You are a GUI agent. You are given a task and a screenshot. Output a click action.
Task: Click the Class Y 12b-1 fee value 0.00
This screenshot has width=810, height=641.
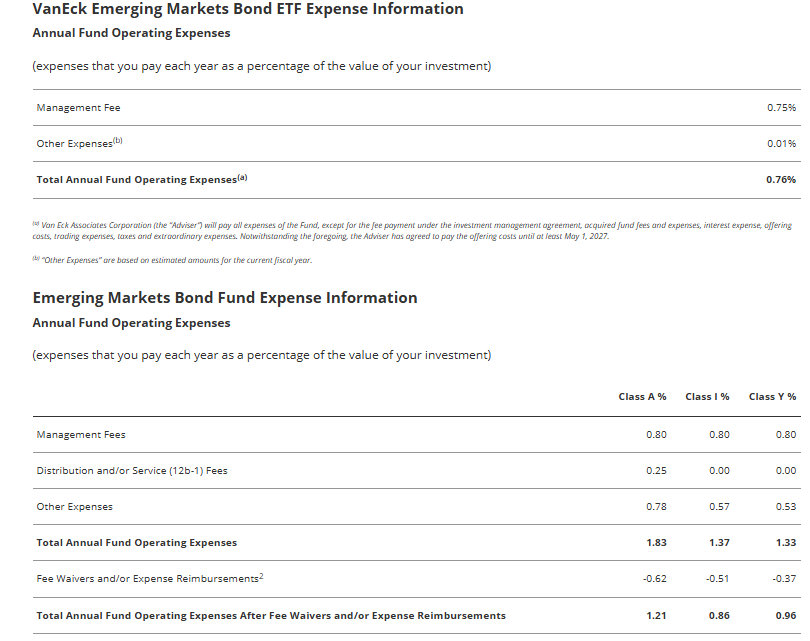[x=786, y=471]
